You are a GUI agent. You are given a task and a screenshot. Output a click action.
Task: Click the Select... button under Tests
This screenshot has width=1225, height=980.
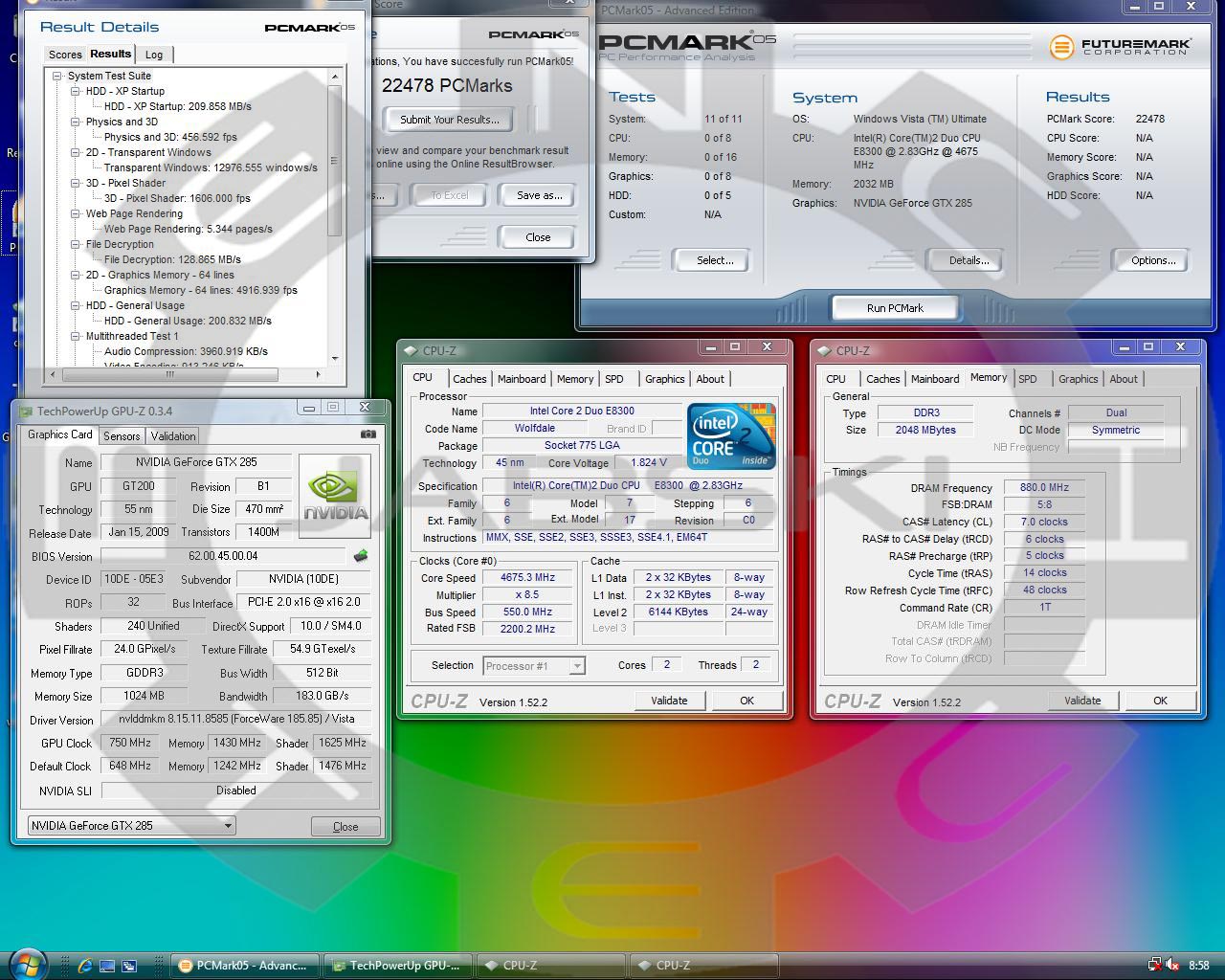[715, 260]
